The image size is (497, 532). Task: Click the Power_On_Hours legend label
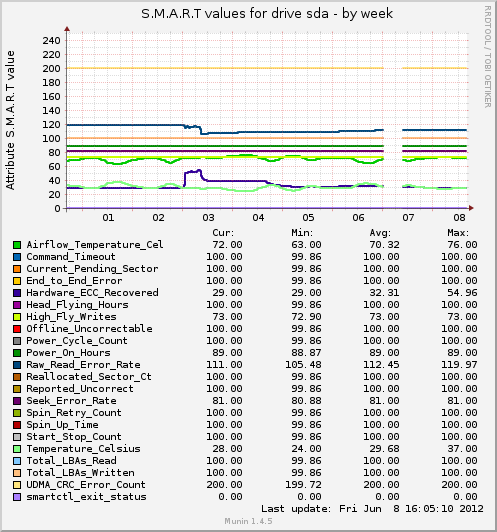click(68, 353)
